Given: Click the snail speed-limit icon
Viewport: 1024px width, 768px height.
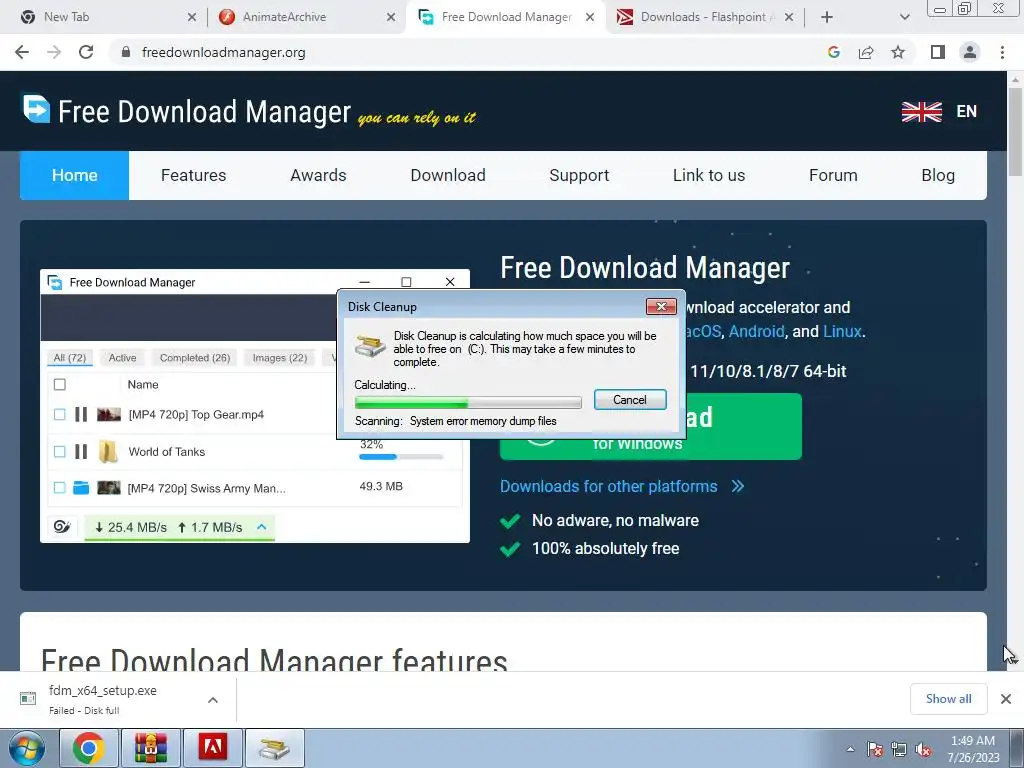Looking at the screenshot, I should coord(62,526).
